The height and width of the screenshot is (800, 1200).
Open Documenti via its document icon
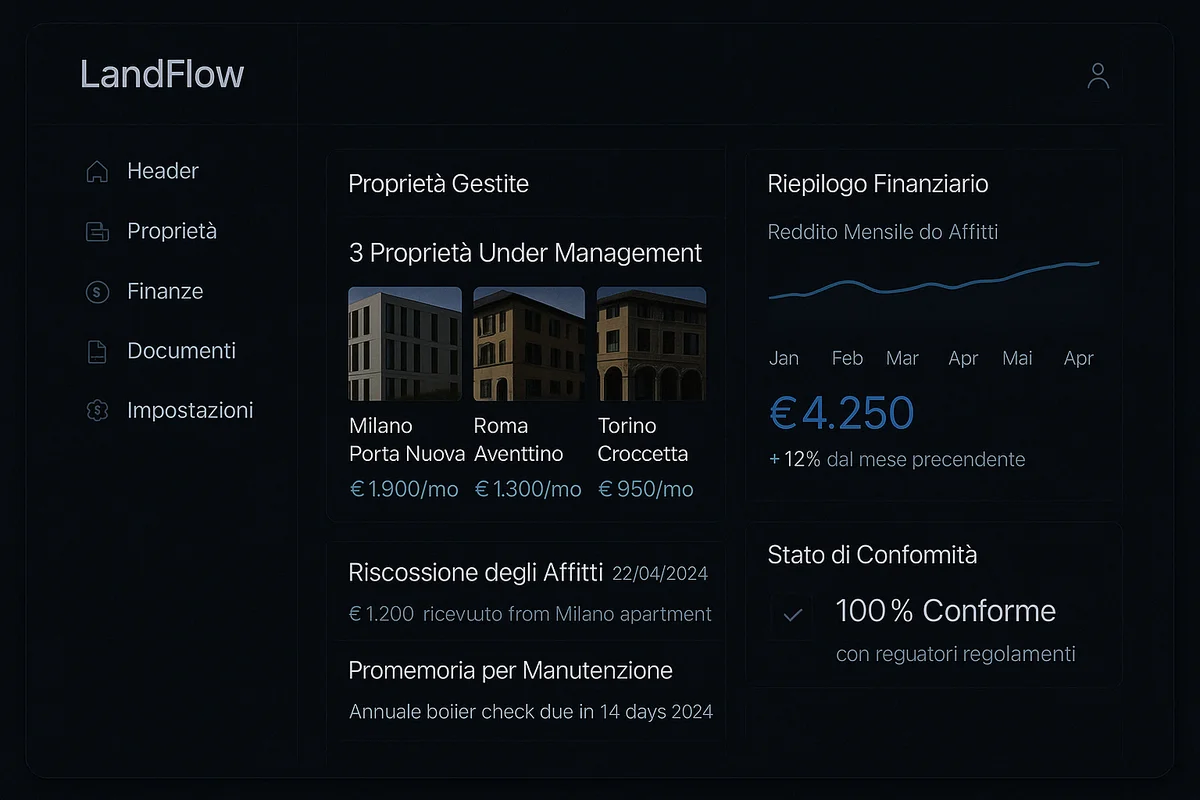tap(96, 351)
